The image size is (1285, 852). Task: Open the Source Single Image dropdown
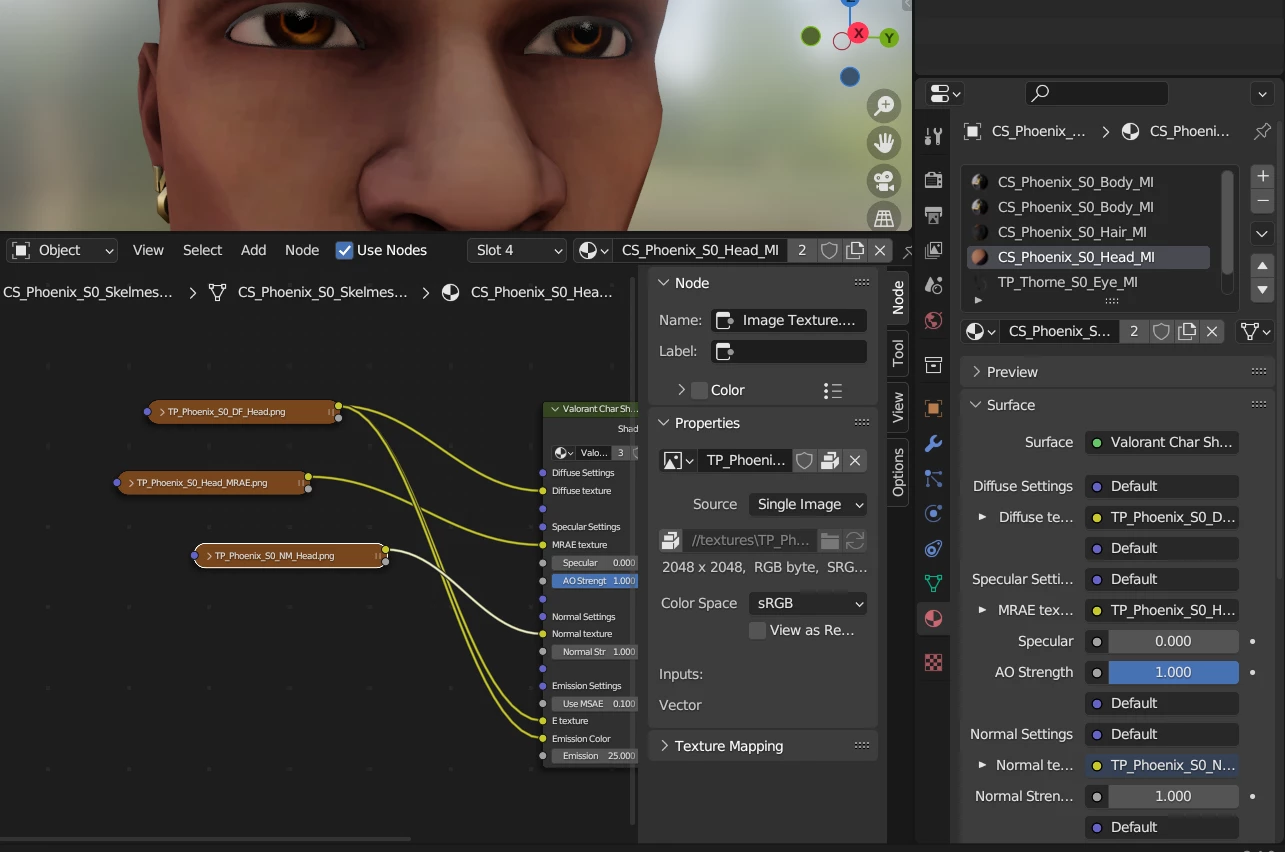tap(808, 504)
